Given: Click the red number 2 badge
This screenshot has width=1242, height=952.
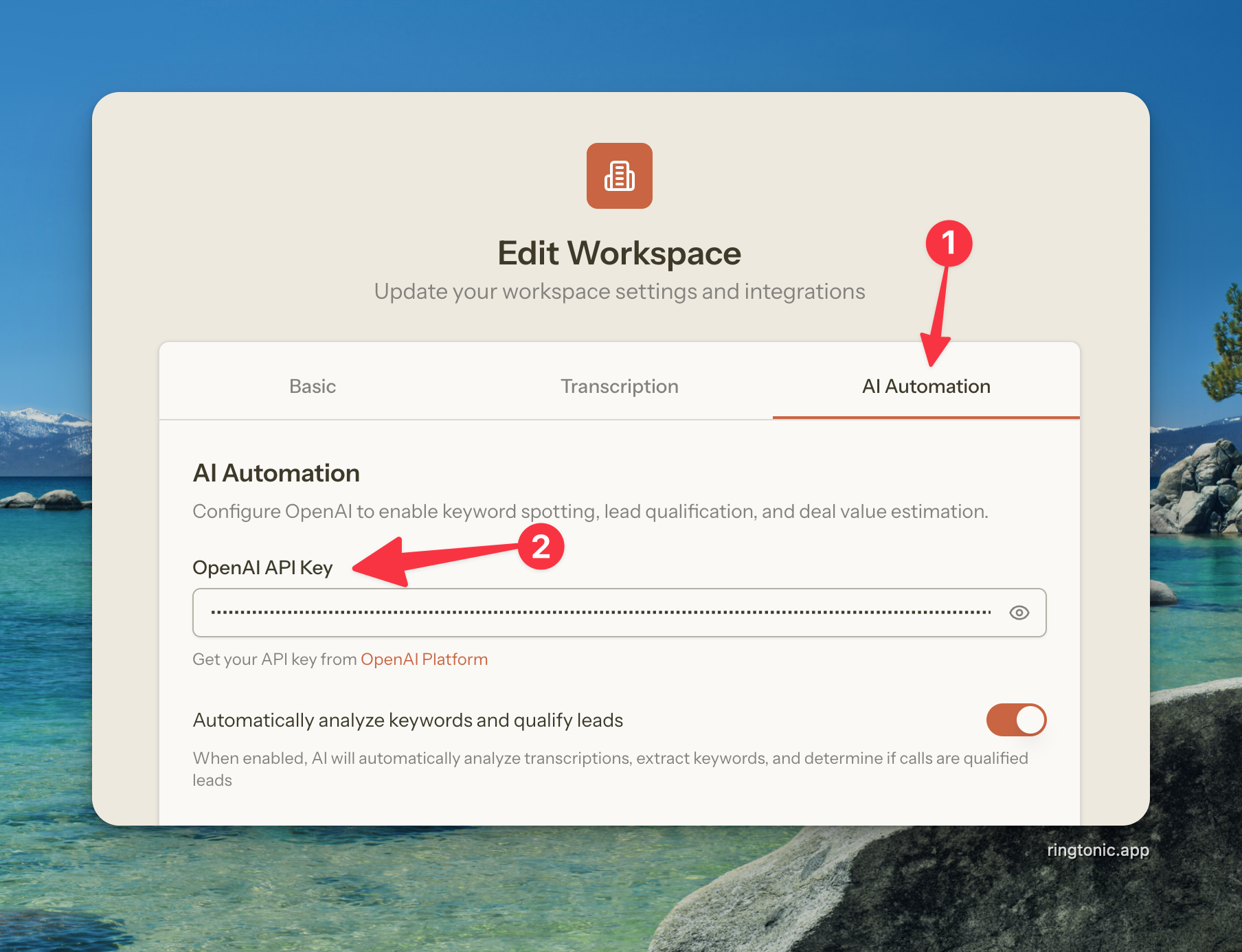Looking at the screenshot, I should point(541,547).
